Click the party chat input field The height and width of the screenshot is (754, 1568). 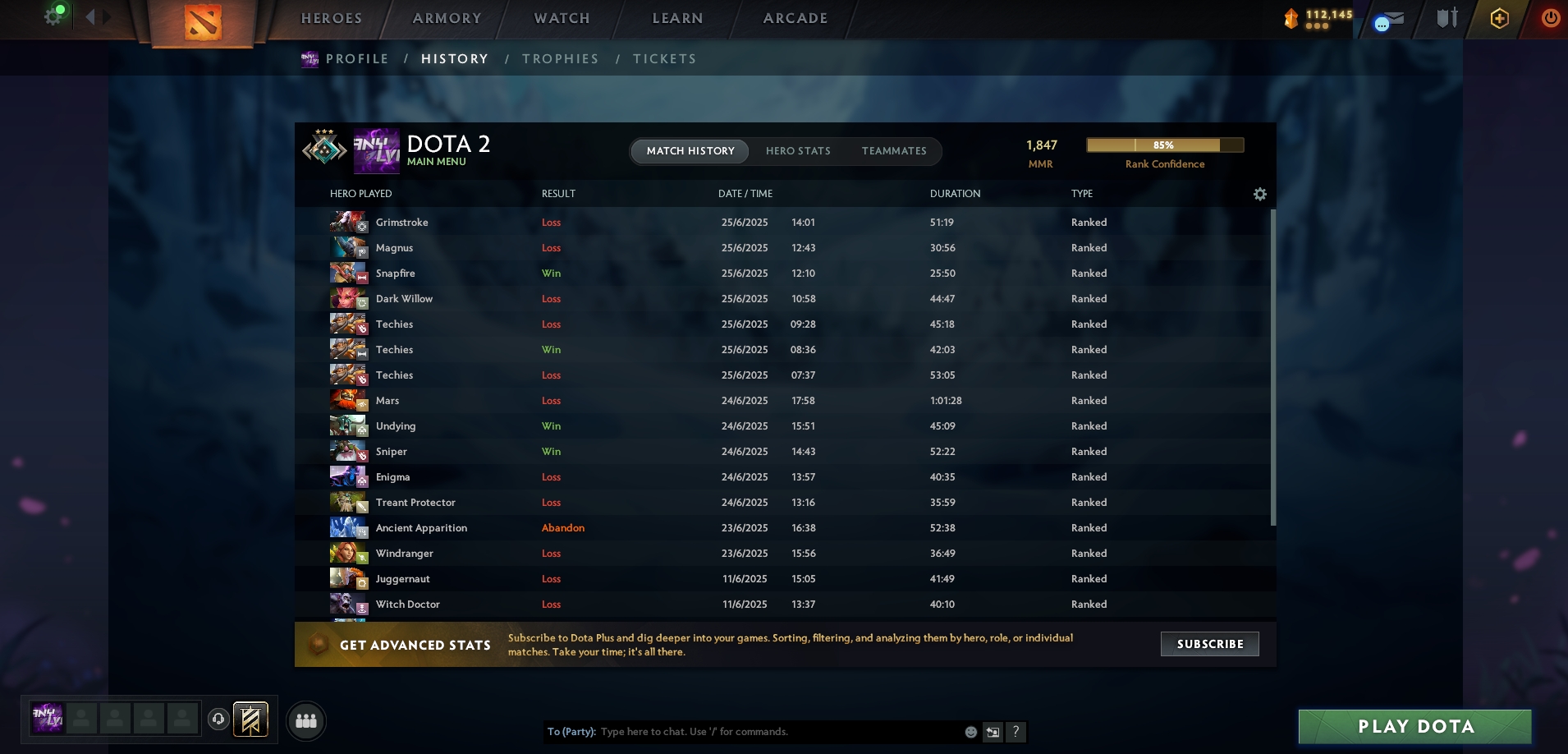pos(778,732)
